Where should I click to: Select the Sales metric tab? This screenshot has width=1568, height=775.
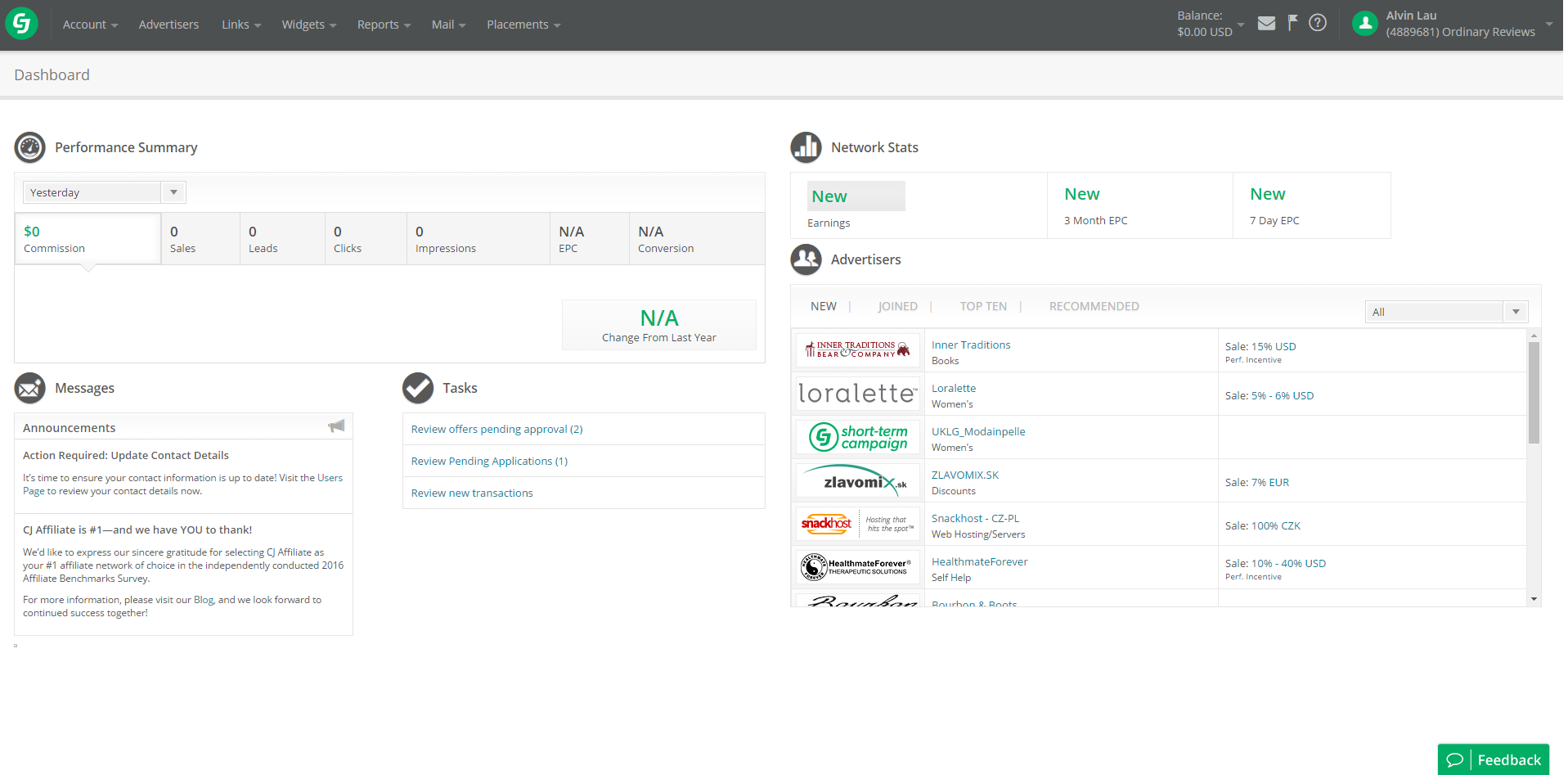click(200, 239)
